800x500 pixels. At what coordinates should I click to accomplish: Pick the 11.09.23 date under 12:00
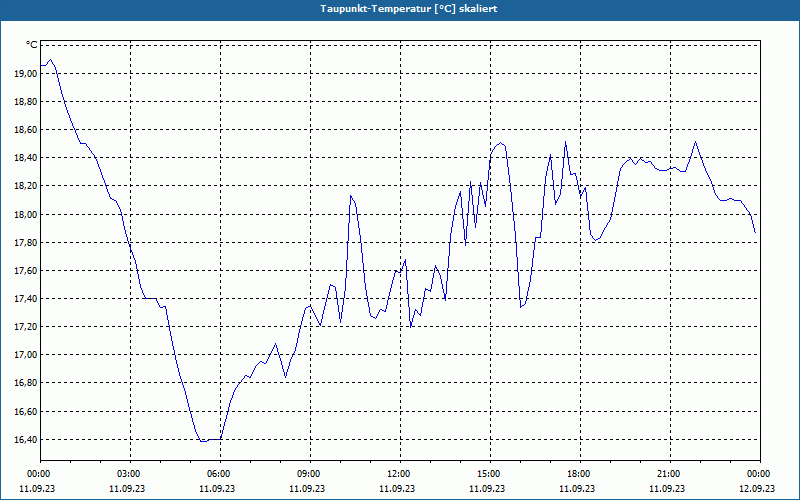pos(397,488)
